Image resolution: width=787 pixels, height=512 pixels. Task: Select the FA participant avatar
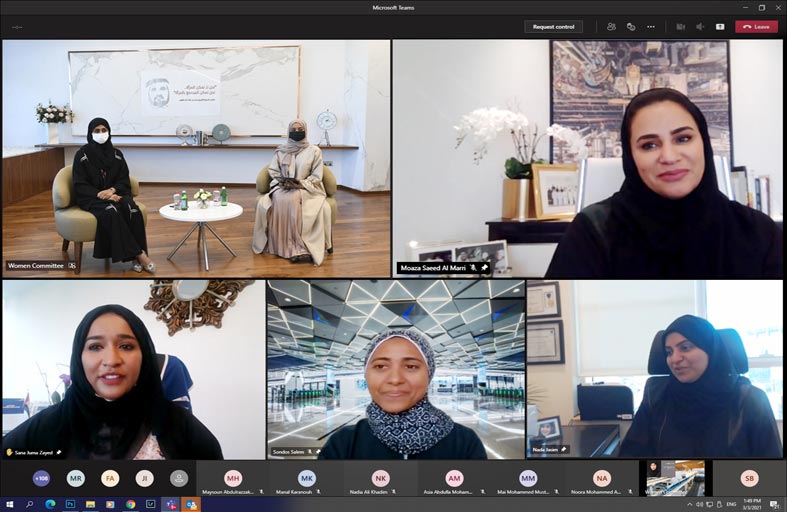tap(110, 478)
